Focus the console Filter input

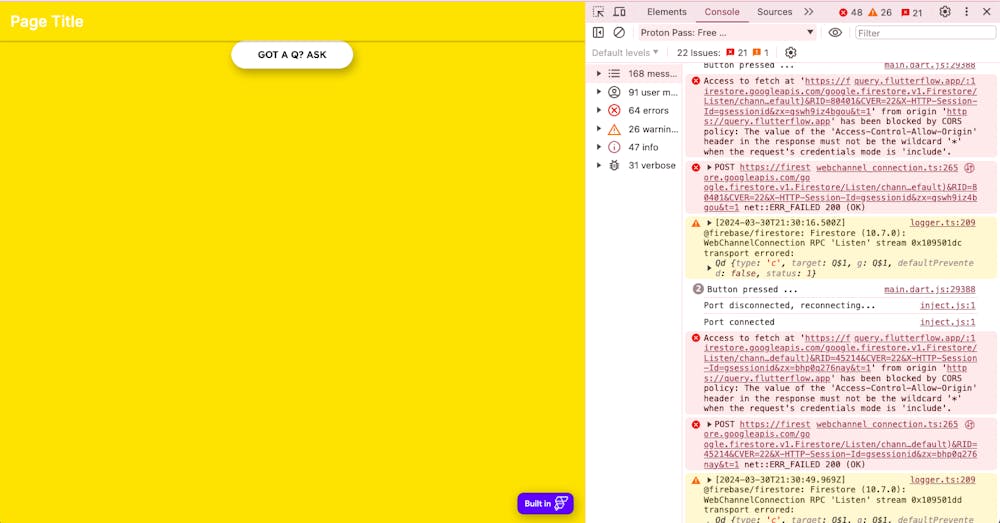tap(925, 33)
